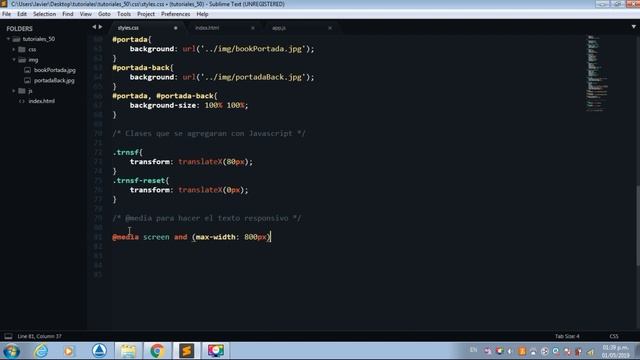This screenshot has width=640, height=360.
Task: Open the Find menu
Action: pos(68,14)
